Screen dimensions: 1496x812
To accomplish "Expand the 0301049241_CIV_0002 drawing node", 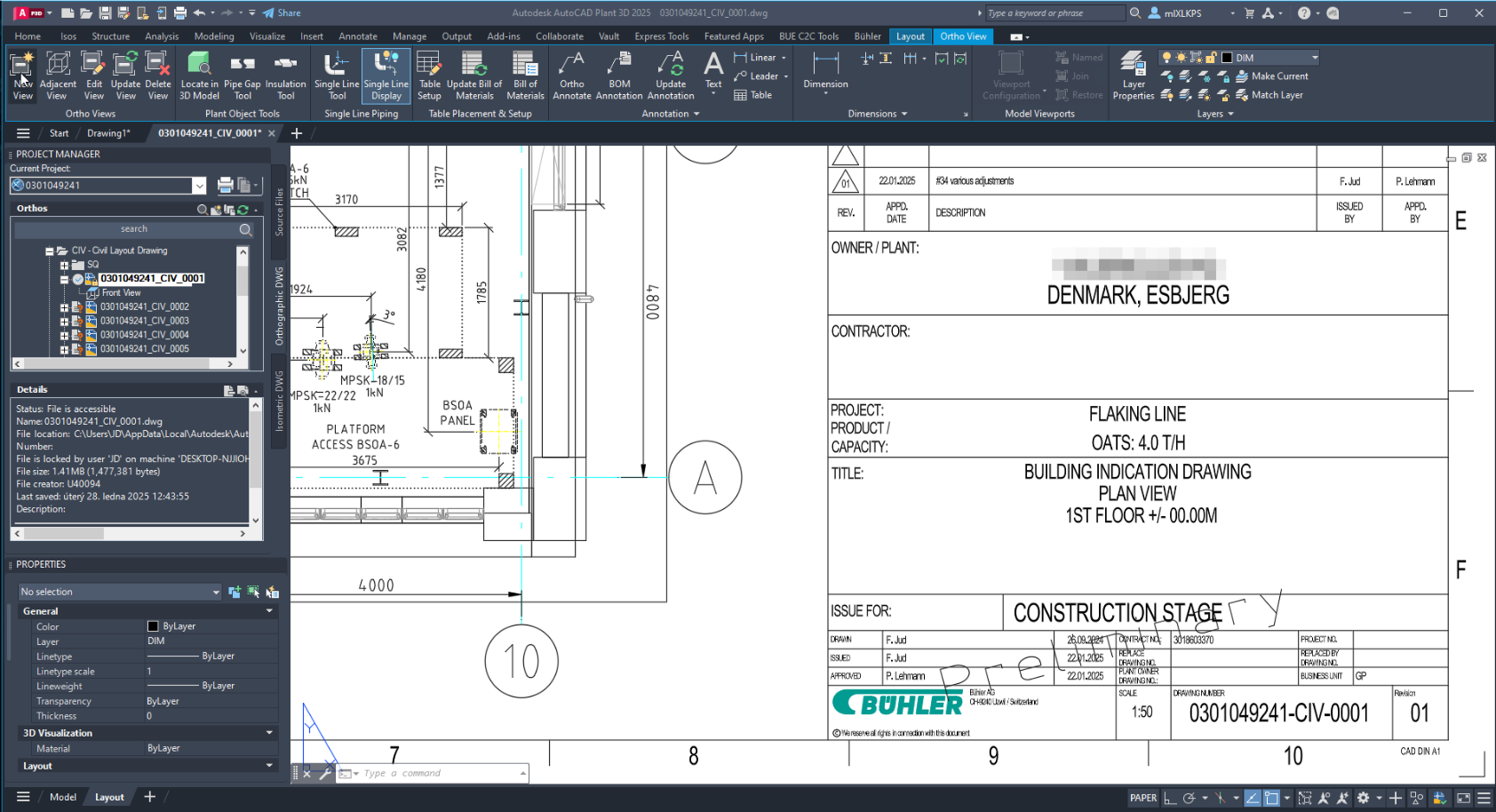I will (64, 307).
